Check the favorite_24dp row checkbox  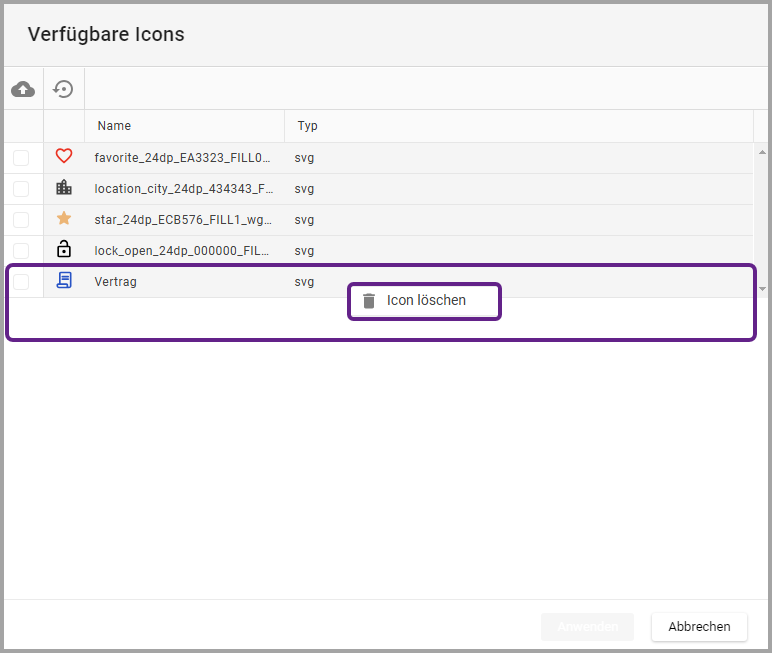pos(21,157)
